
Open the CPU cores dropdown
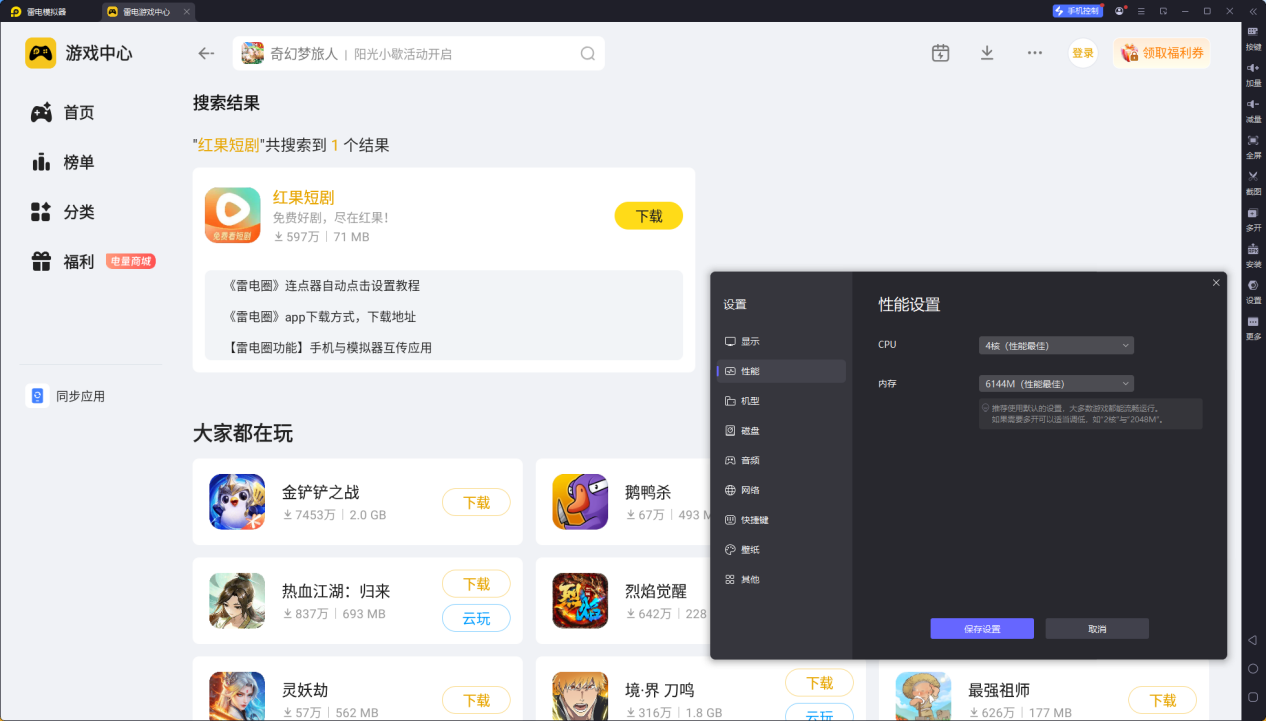pos(1056,345)
